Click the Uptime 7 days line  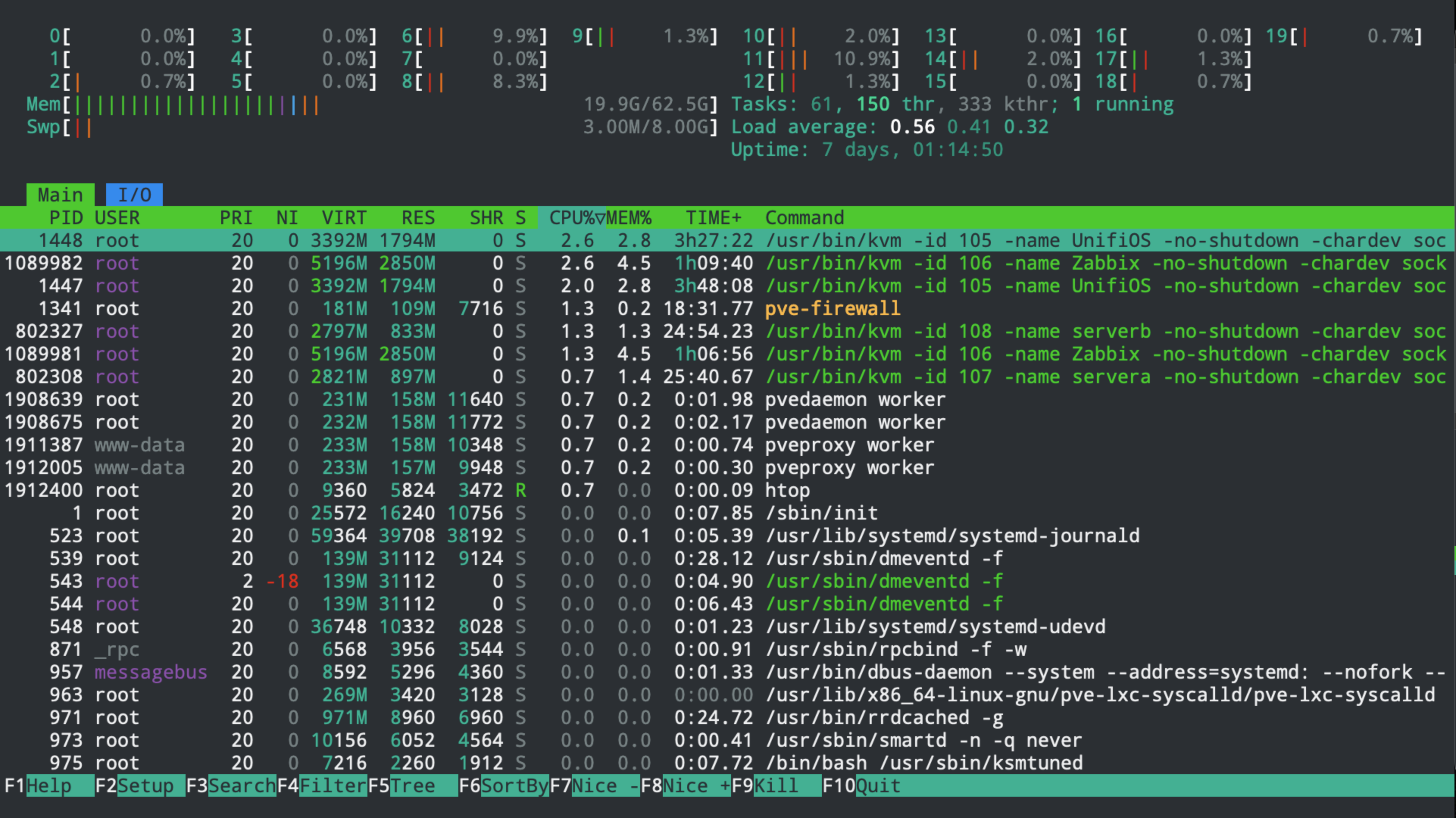pos(868,150)
